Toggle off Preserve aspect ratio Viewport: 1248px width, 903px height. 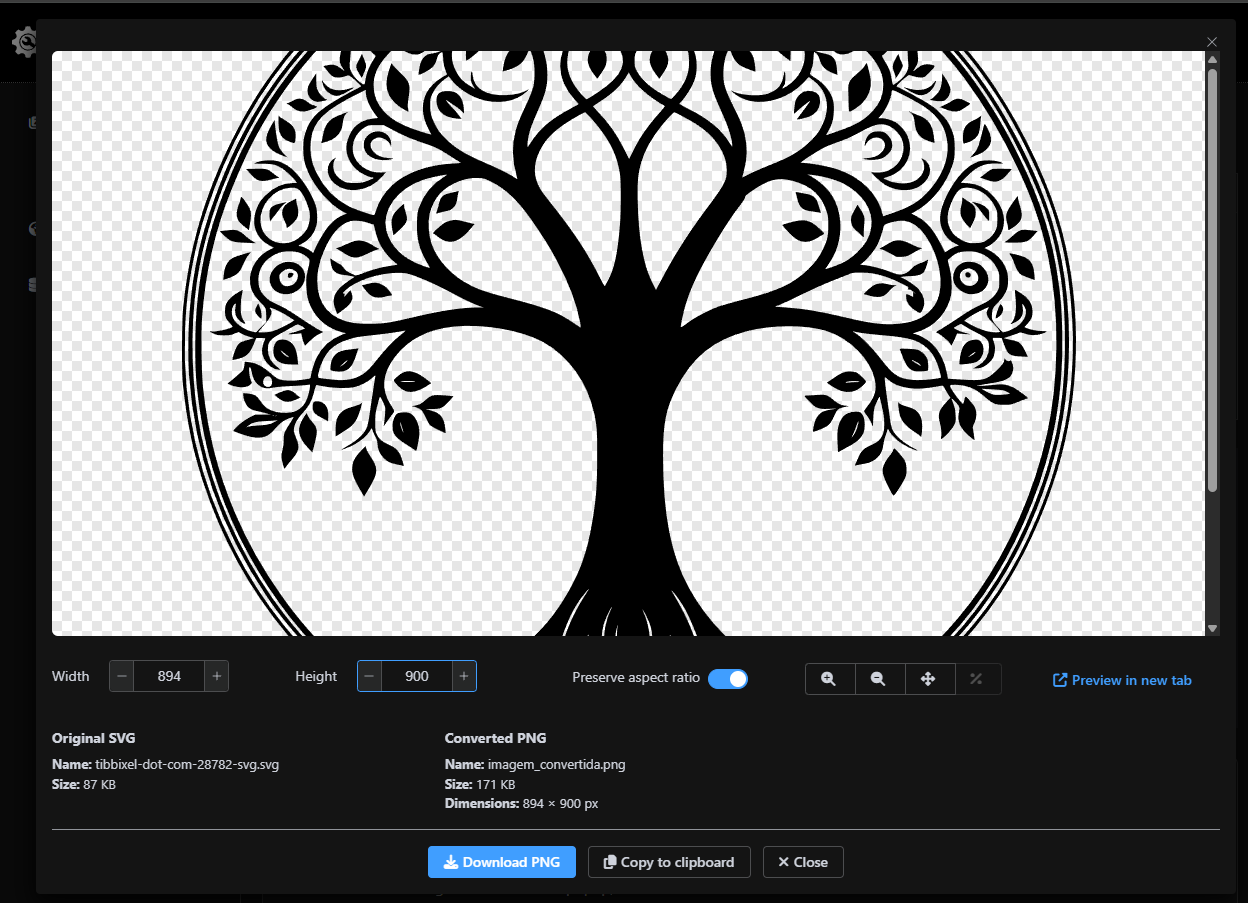(x=728, y=679)
